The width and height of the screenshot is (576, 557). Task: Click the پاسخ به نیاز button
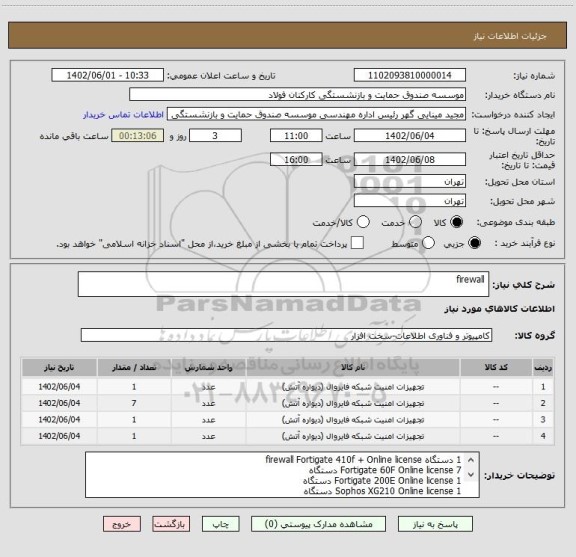(x=435, y=524)
